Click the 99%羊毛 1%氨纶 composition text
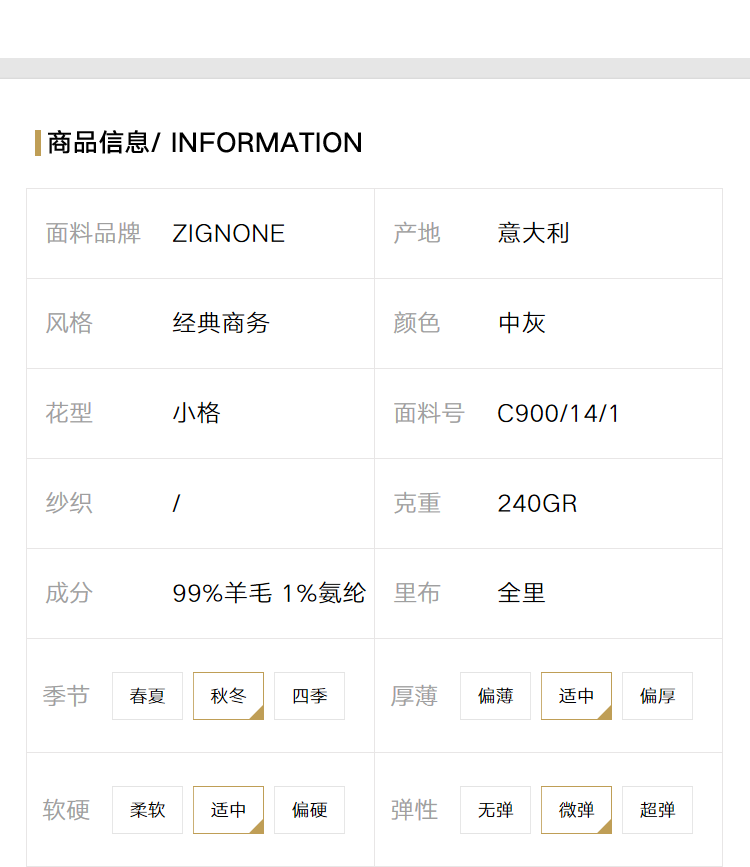This screenshot has height=867, width=750. tap(269, 593)
